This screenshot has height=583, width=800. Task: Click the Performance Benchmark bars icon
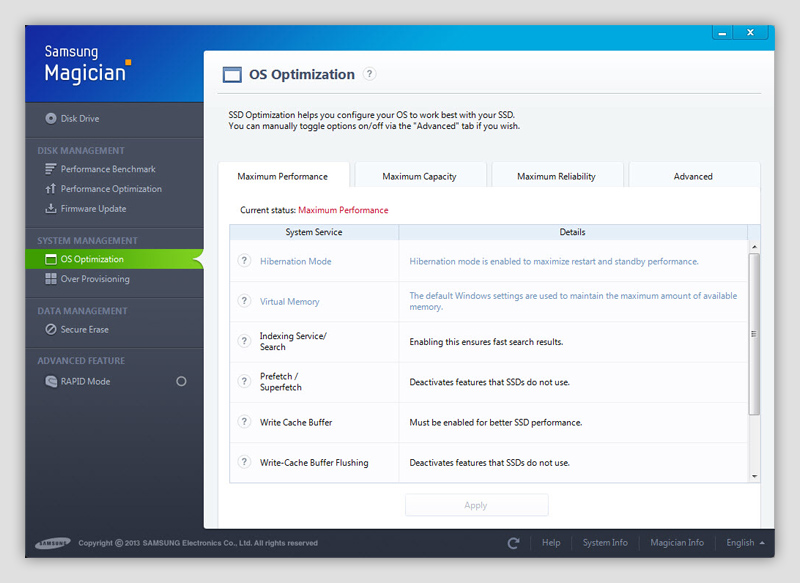click(x=51, y=169)
